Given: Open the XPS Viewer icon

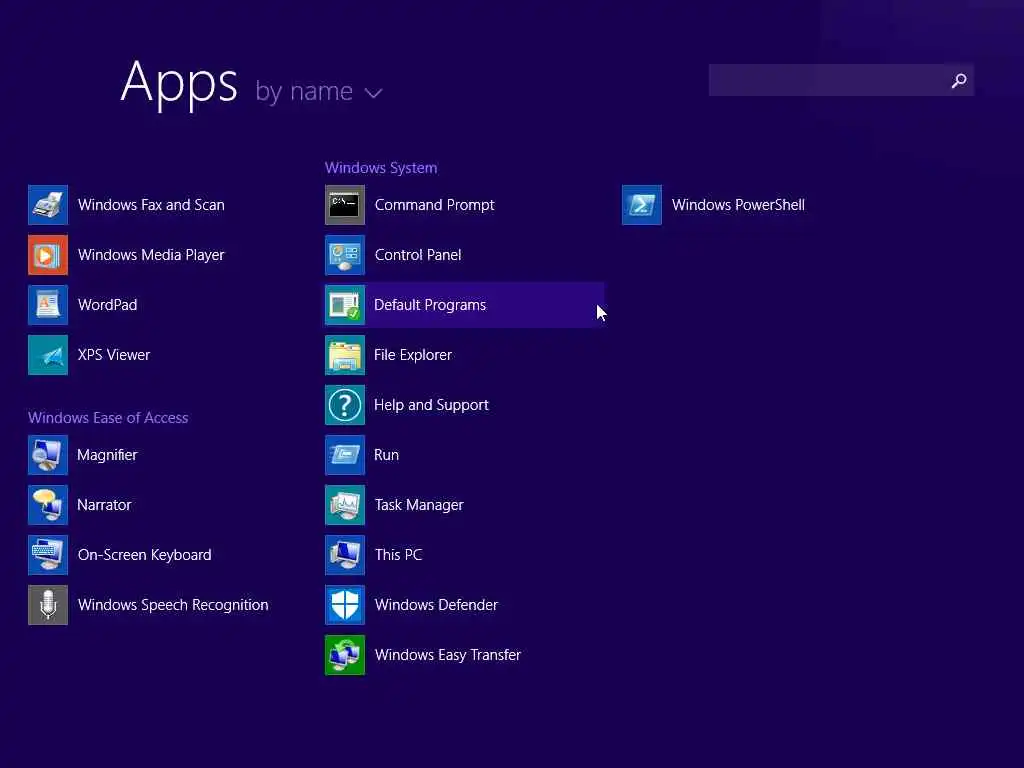Looking at the screenshot, I should coord(48,355).
